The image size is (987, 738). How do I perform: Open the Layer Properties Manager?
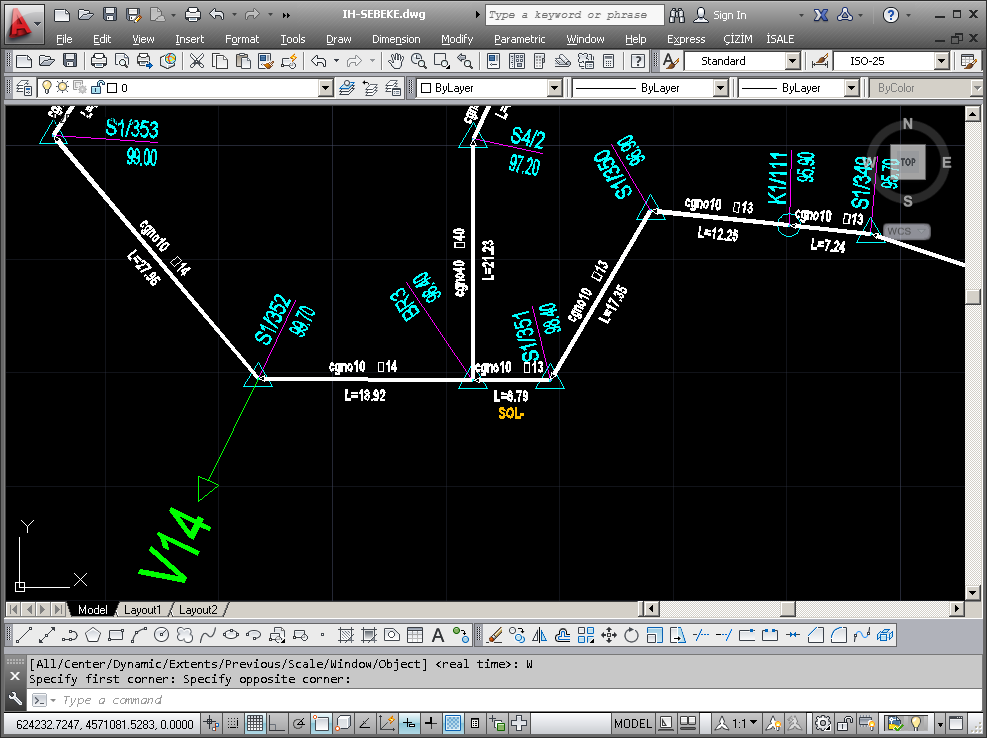tap(22, 87)
